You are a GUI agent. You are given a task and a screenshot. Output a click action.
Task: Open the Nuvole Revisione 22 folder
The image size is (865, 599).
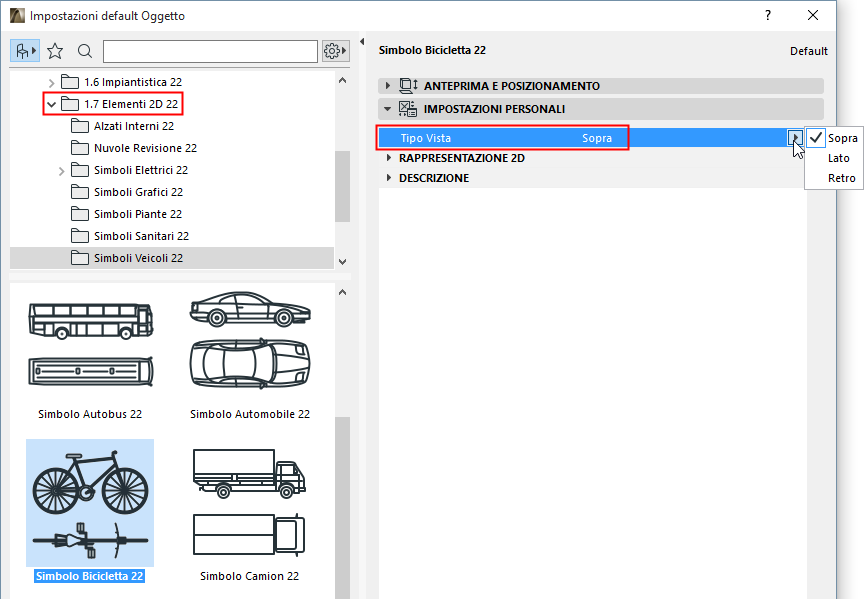click(145, 148)
